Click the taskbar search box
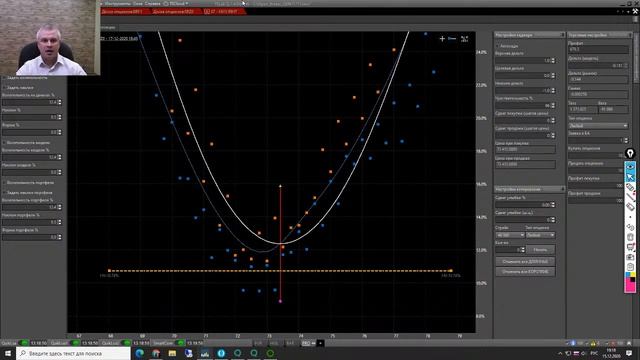 click(73, 353)
